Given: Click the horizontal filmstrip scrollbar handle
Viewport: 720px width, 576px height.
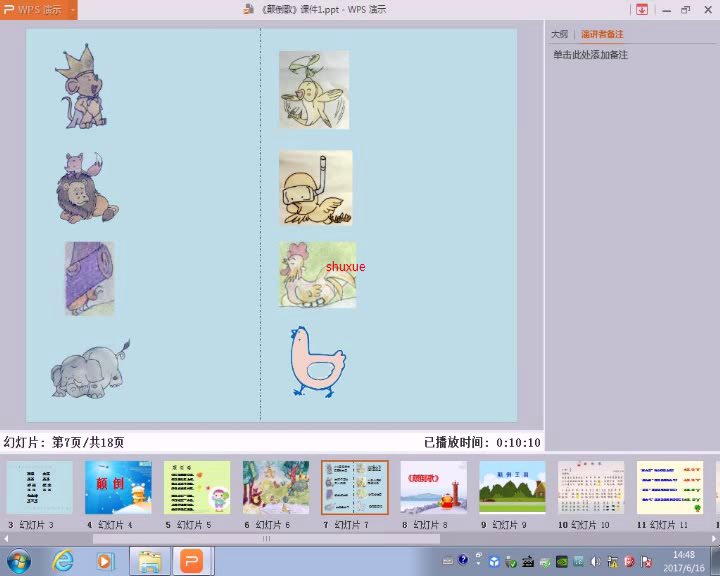Looking at the screenshot, I should click(266, 538).
